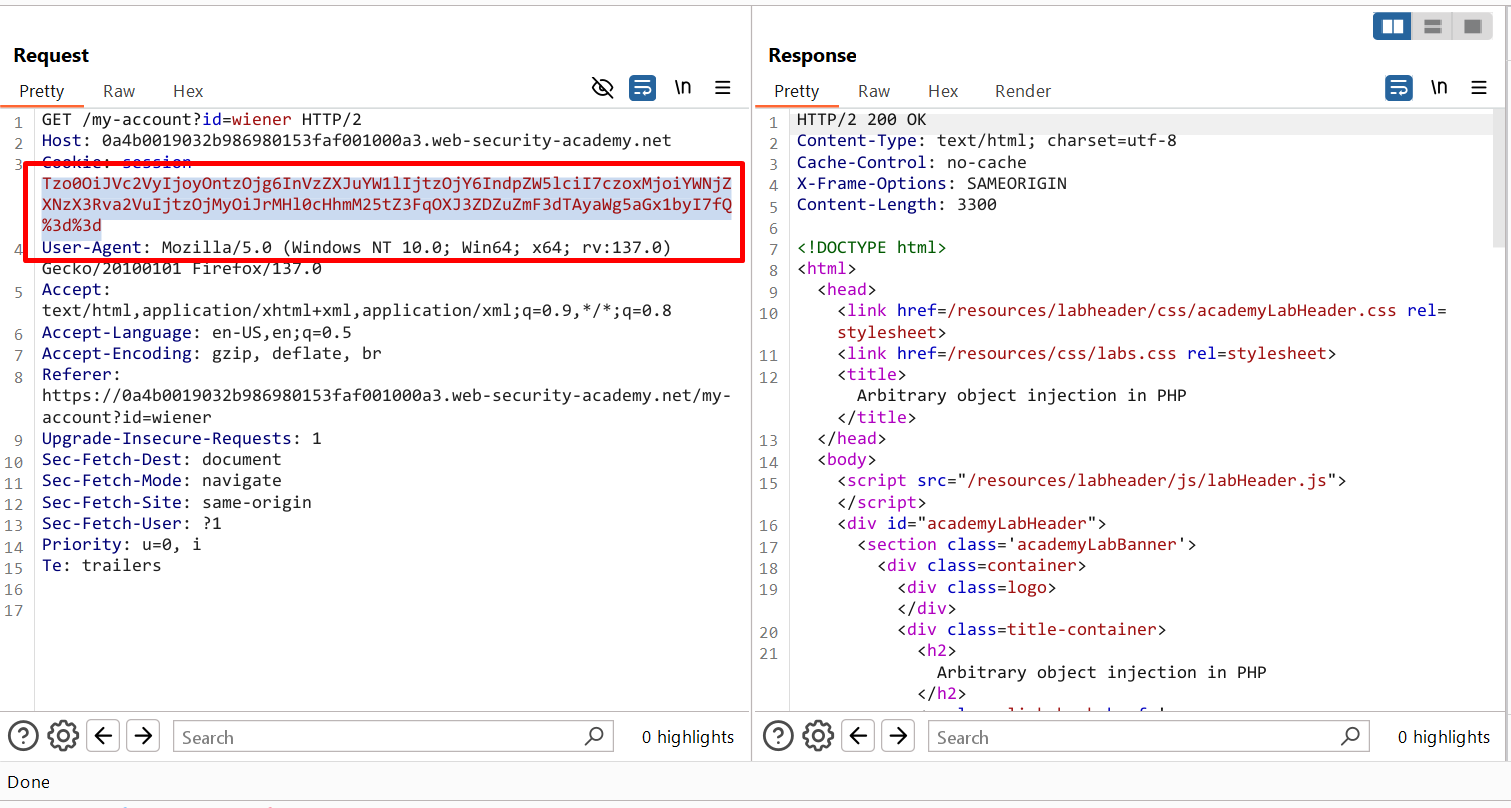This screenshot has height=808, width=1511.
Task: Toggle Request word wrap icon
Action: coord(642,88)
